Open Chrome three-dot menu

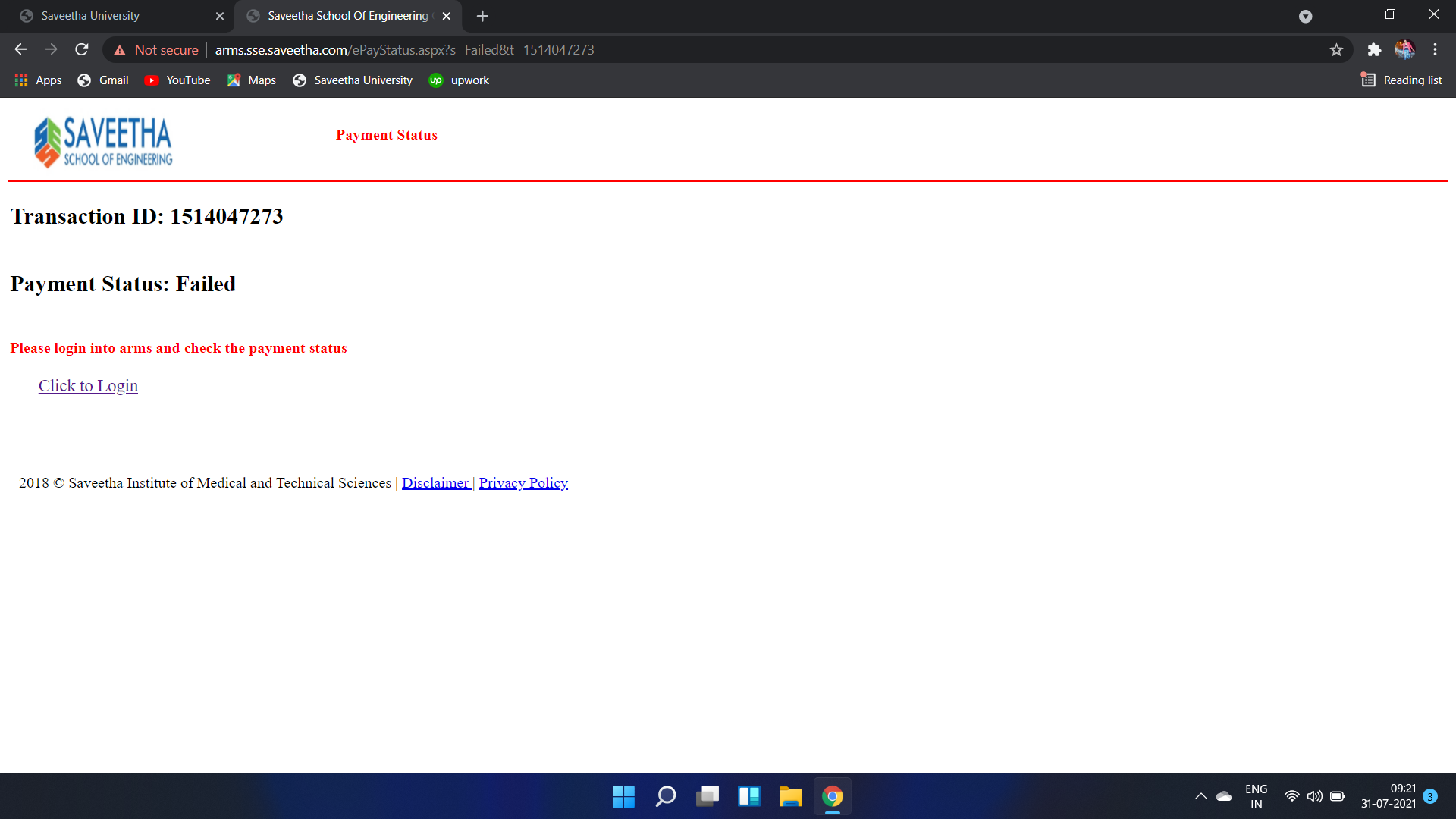pyautogui.click(x=1435, y=50)
